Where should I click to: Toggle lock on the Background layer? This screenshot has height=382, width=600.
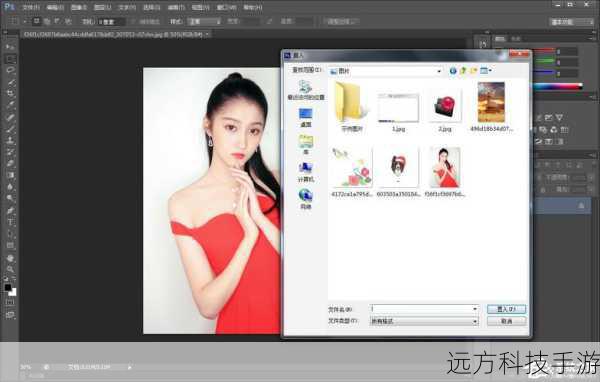point(581,206)
